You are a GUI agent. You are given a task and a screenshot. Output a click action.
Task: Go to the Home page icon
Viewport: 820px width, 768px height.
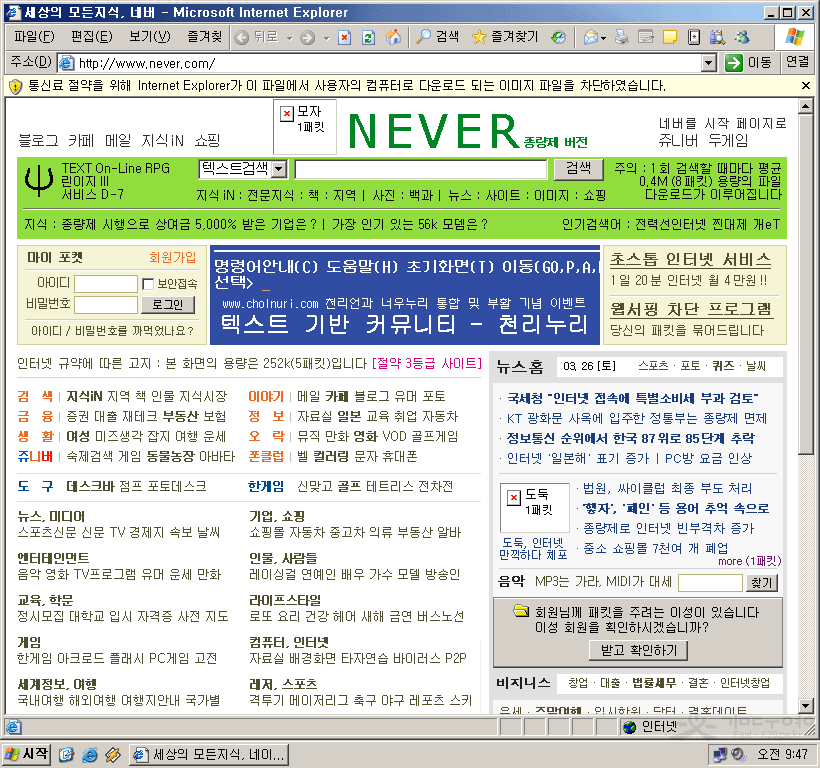[393, 37]
